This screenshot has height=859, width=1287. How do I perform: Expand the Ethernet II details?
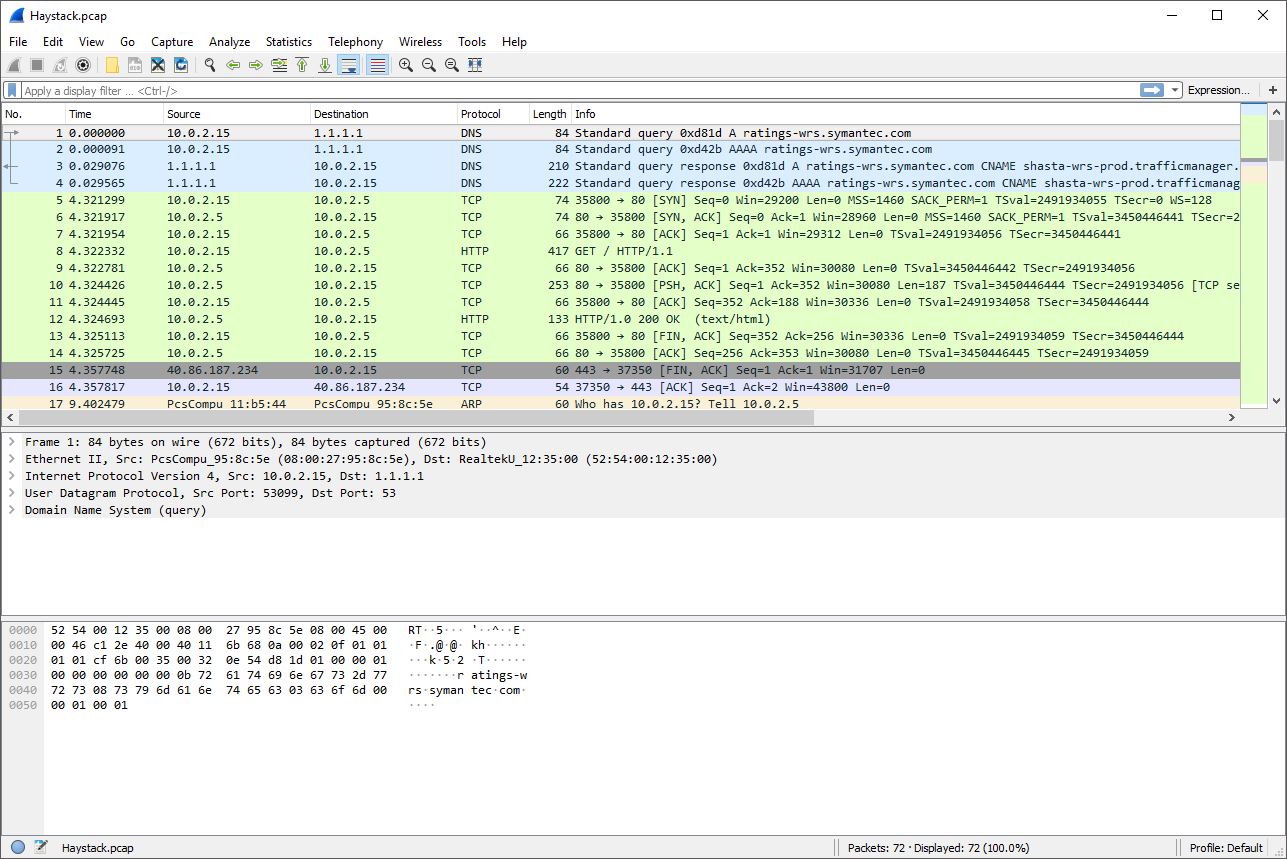pos(12,459)
